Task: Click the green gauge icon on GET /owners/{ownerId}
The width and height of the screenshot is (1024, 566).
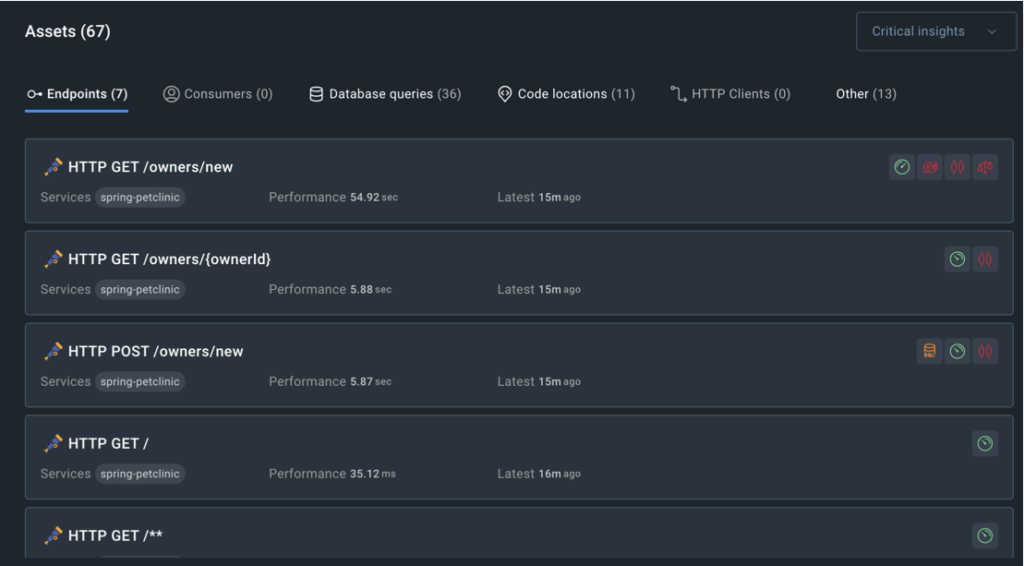Action: [957, 259]
